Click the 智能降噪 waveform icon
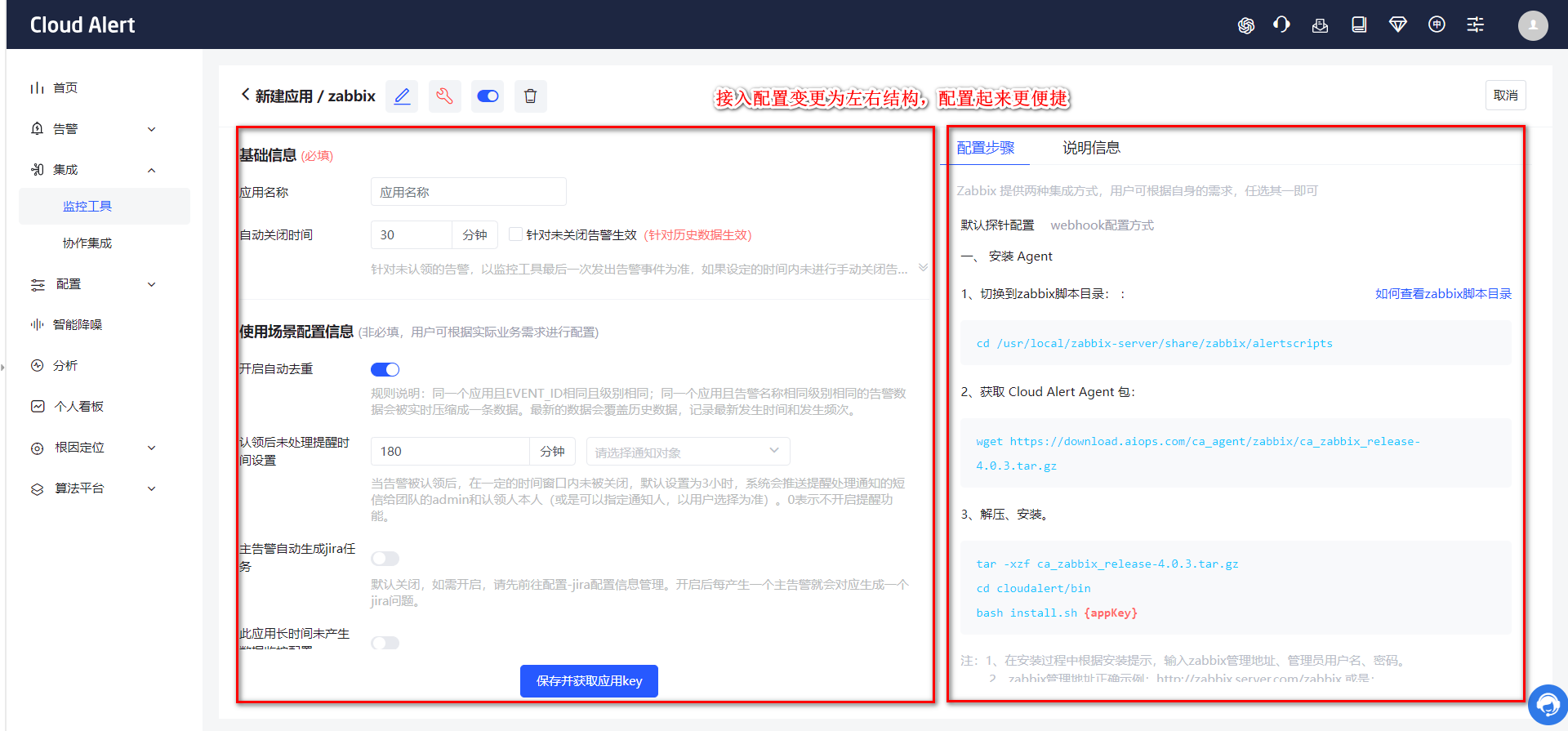 click(x=37, y=324)
